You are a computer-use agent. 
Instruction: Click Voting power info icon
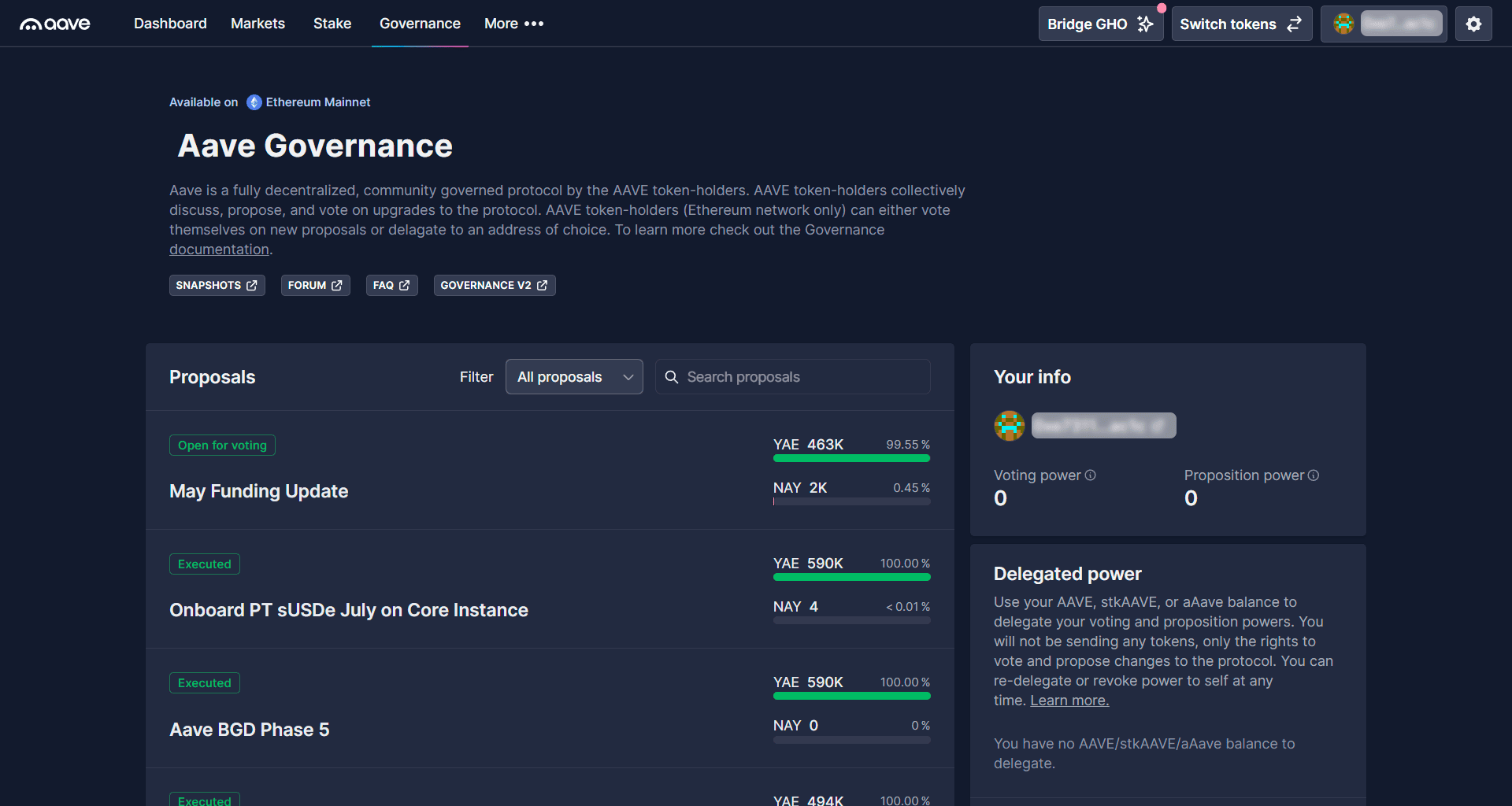click(x=1091, y=475)
